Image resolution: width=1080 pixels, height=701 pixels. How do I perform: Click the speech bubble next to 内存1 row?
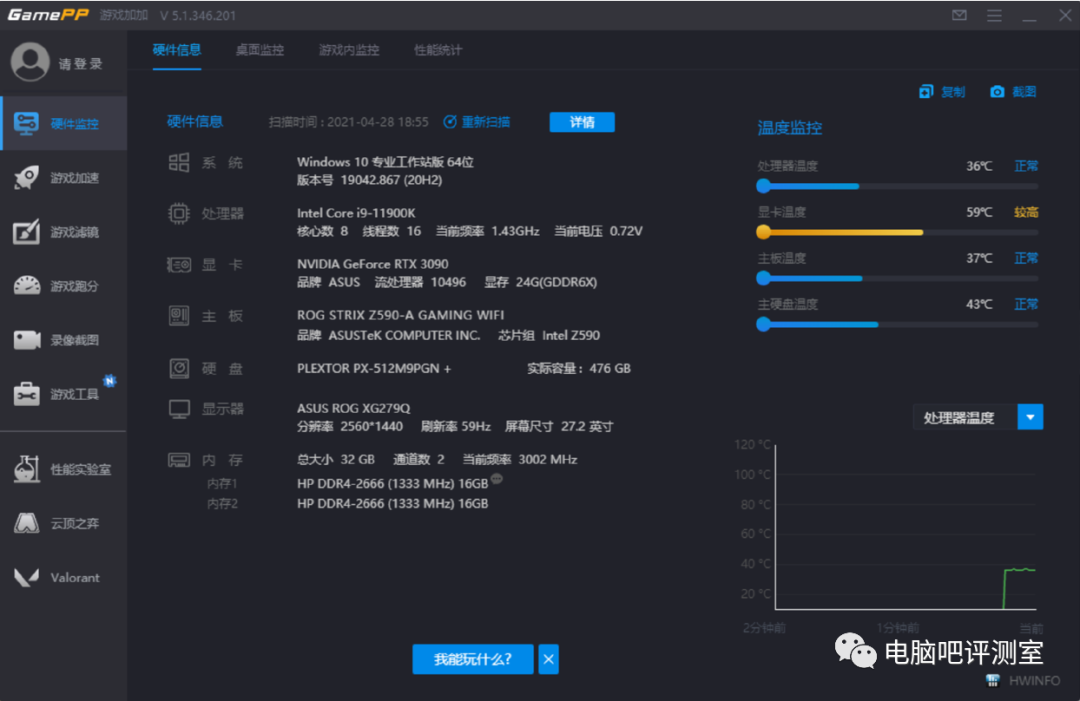tap(497, 479)
